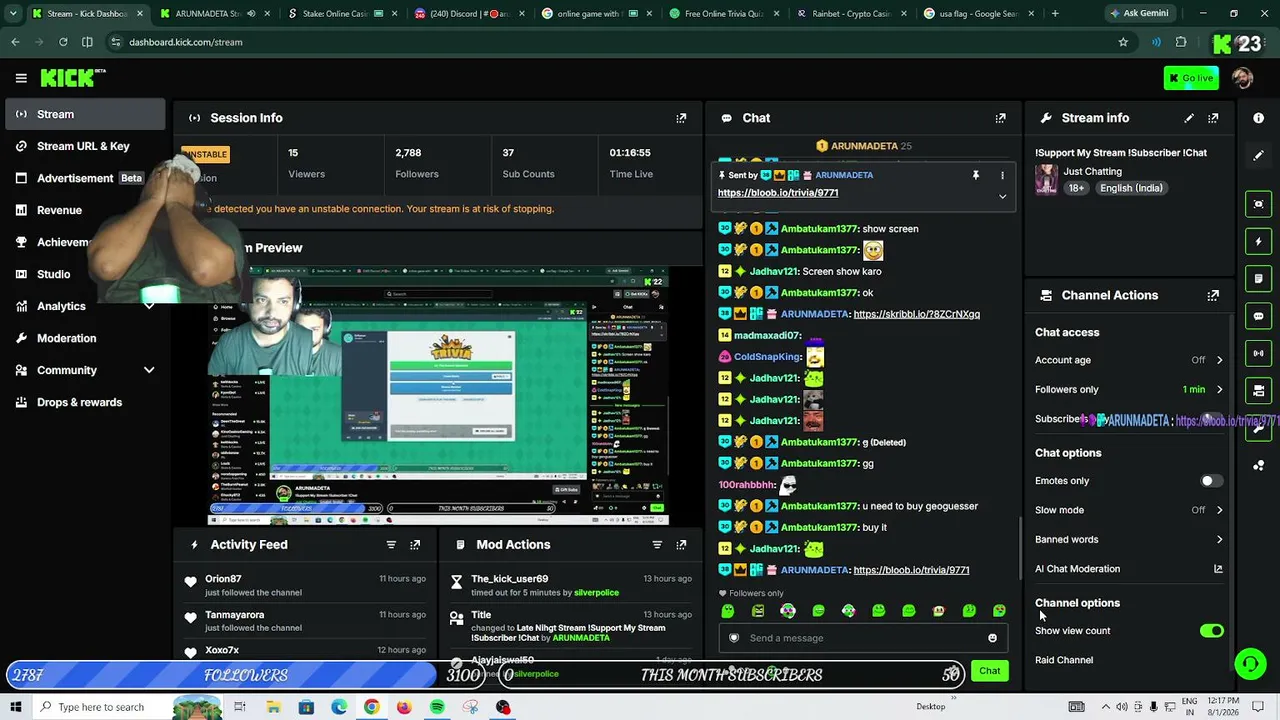Image resolution: width=1280 pixels, height=720 pixels.
Task: Toggle the session info broadcast widget
Action: tap(1258, 353)
